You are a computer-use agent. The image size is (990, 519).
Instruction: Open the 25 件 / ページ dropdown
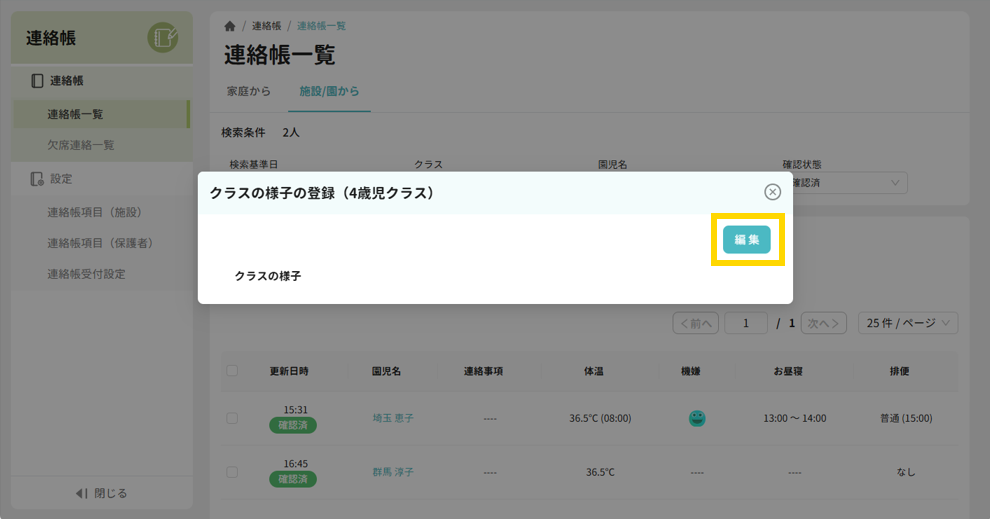908,323
